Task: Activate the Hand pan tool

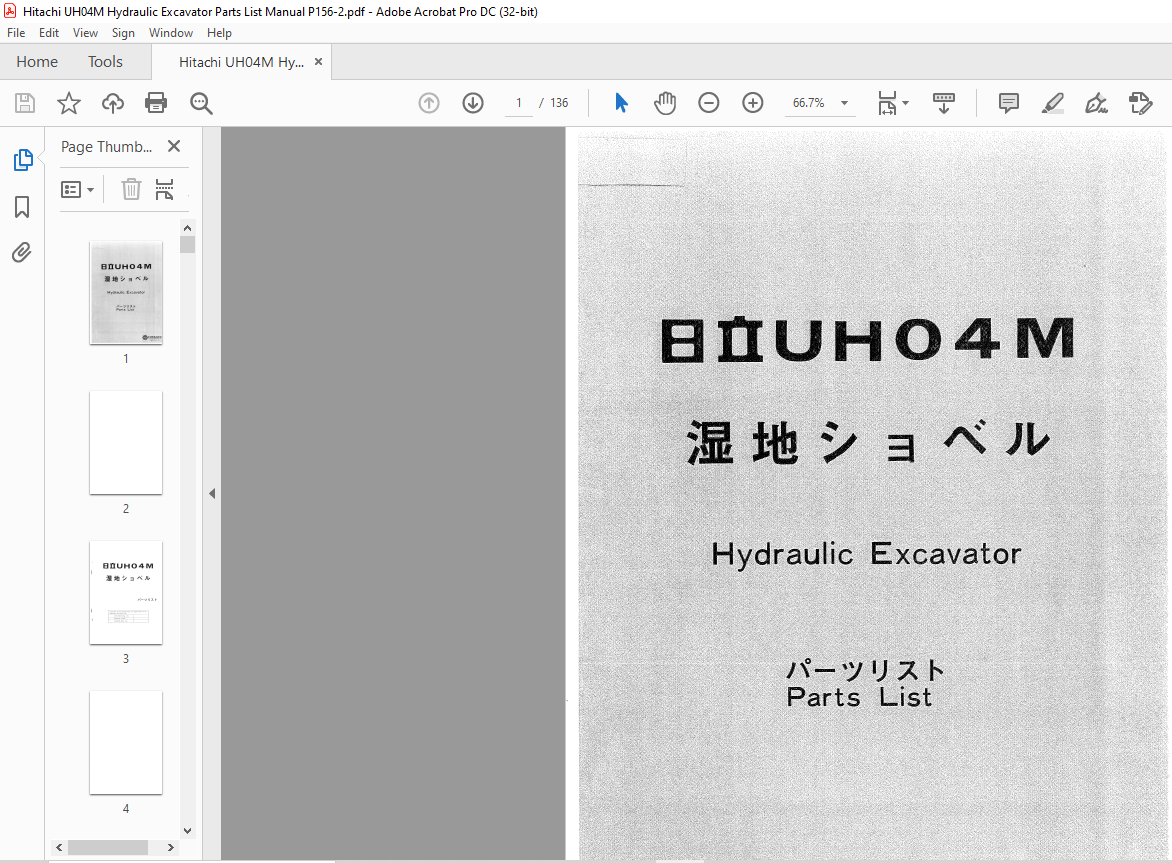Action: pyautogui.click(x=664, y=103)
